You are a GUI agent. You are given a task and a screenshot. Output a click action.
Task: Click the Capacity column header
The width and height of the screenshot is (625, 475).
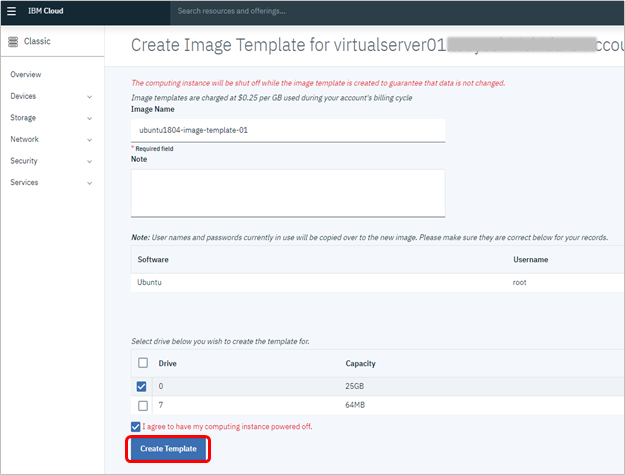[360, 363]
